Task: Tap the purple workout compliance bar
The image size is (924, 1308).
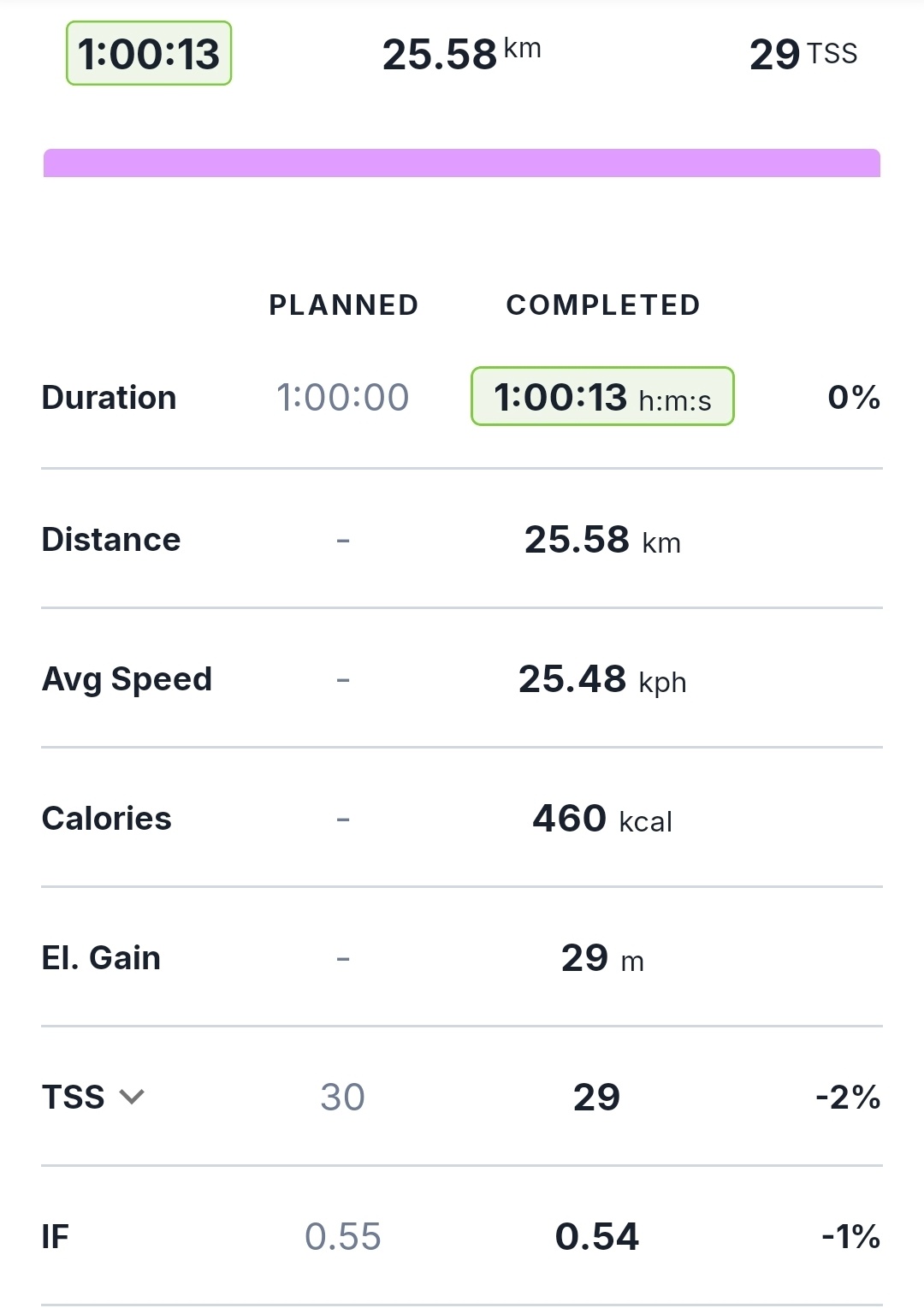Action: 462,163
